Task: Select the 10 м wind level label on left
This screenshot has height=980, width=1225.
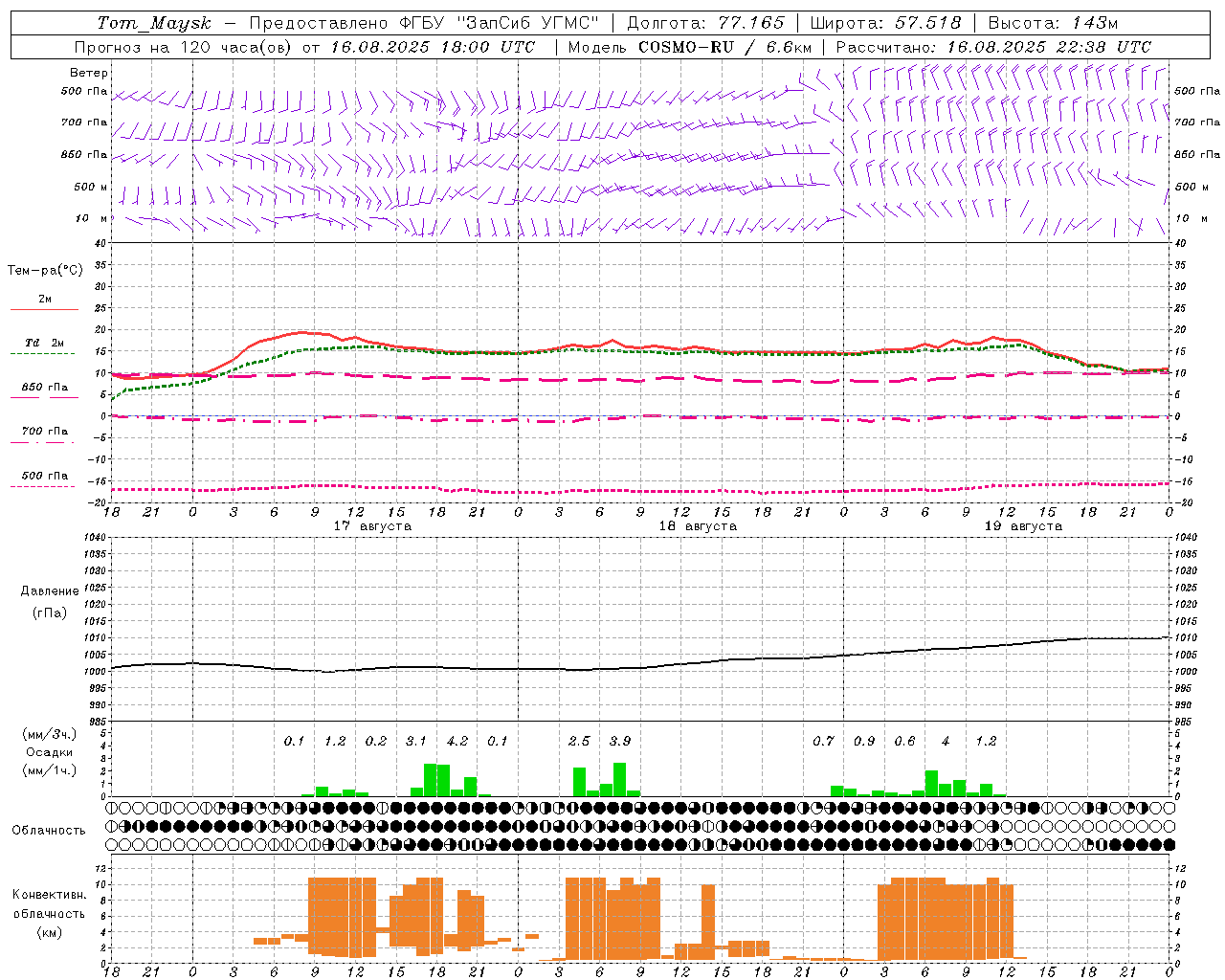Action: tap(91, 218)
